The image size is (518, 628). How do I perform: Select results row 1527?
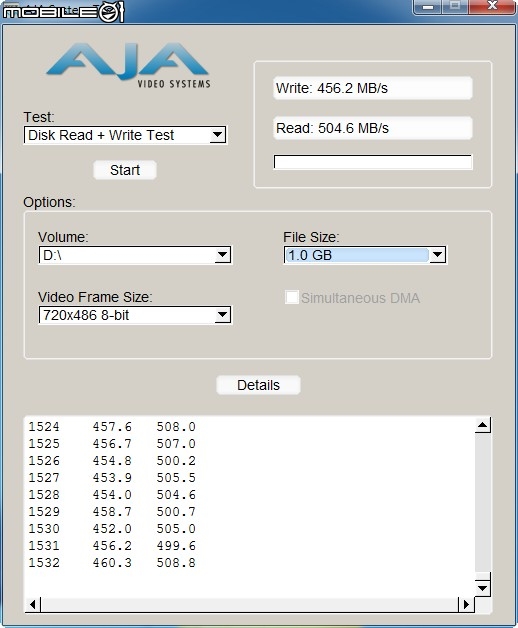coord(112,478)
